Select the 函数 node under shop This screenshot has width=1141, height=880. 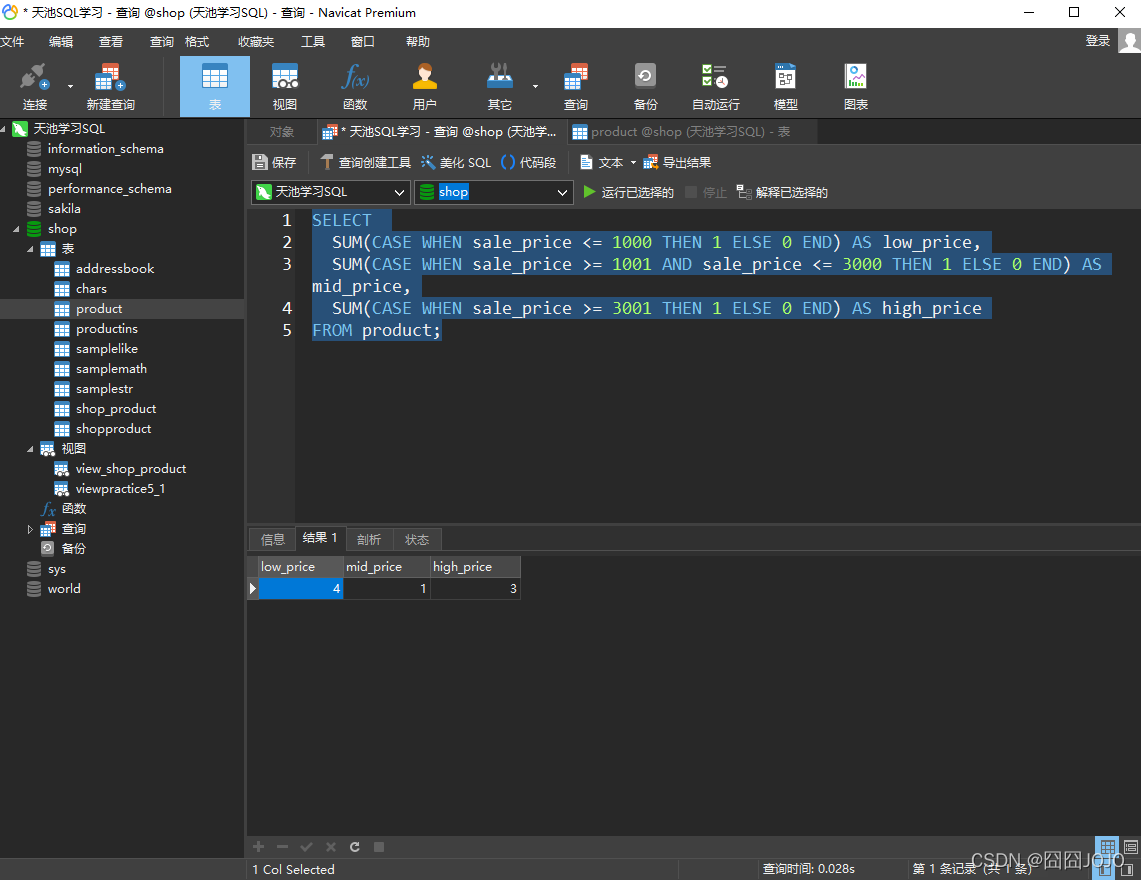(73, 509)
